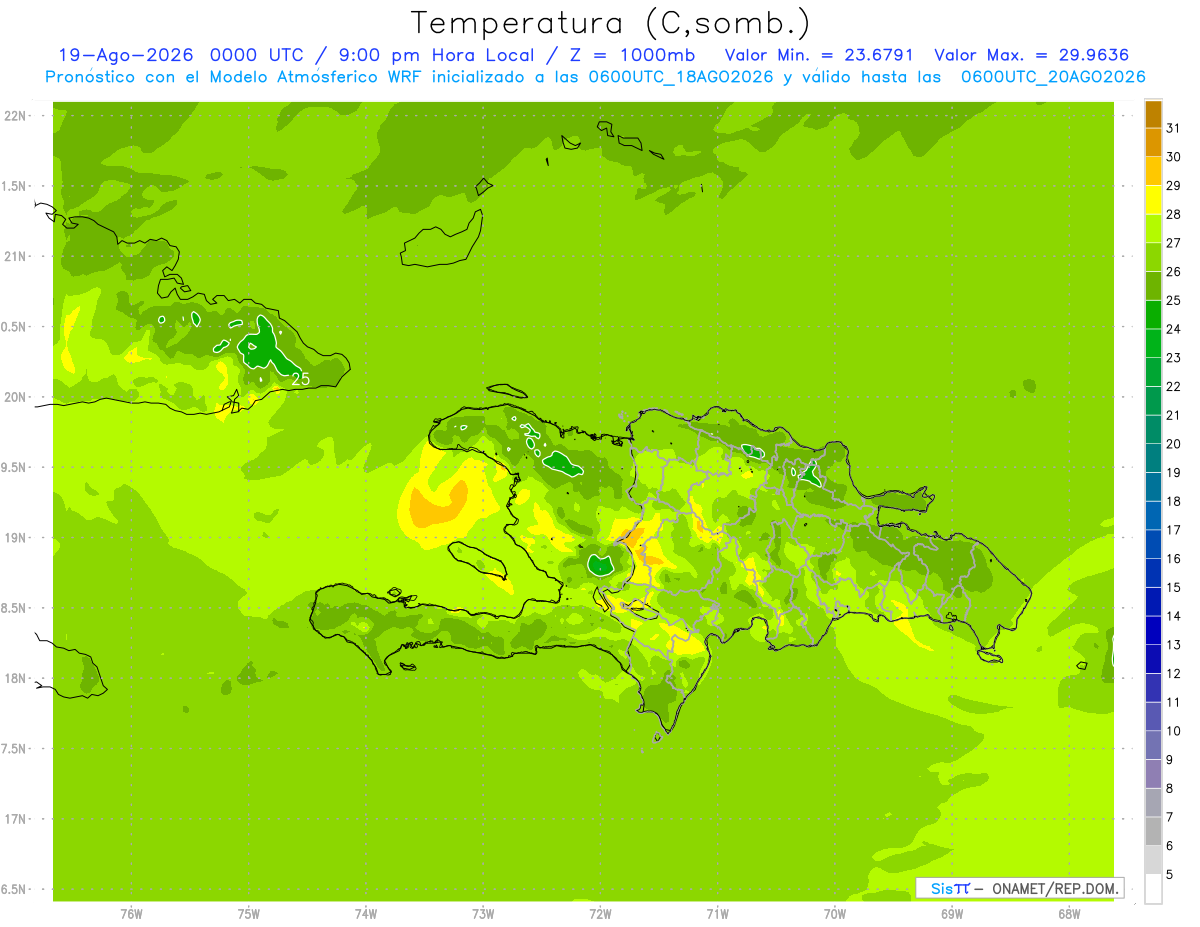Click the legend color band between 23 and 24
Screen dimensions: 1200x927
[1153, 343]
